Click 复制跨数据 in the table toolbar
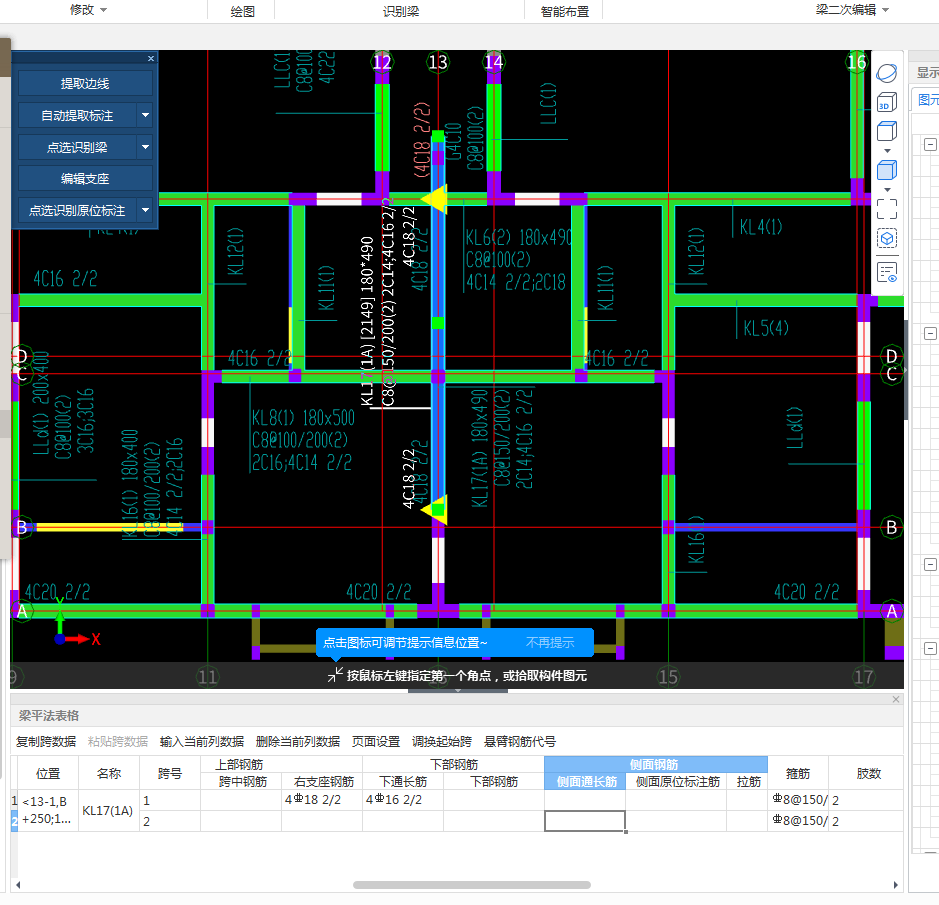Viewport: 939px width, 905px height. point(46,741)
